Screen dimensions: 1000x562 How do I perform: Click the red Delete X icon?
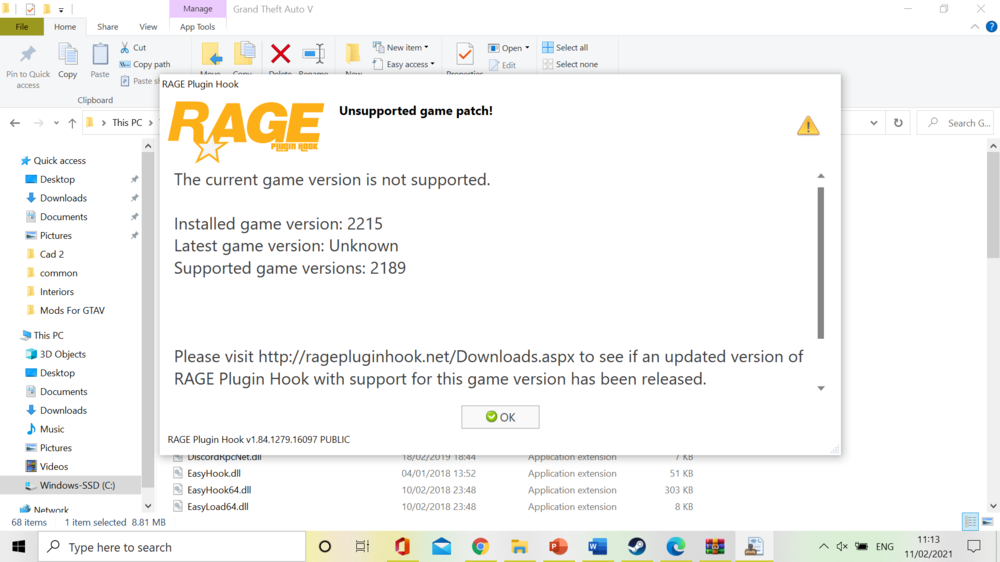point(280,54)
